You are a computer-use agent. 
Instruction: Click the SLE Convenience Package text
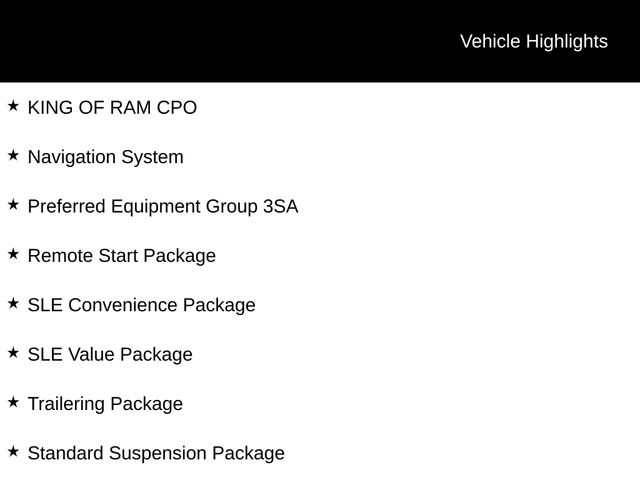(x=141, y=305)
